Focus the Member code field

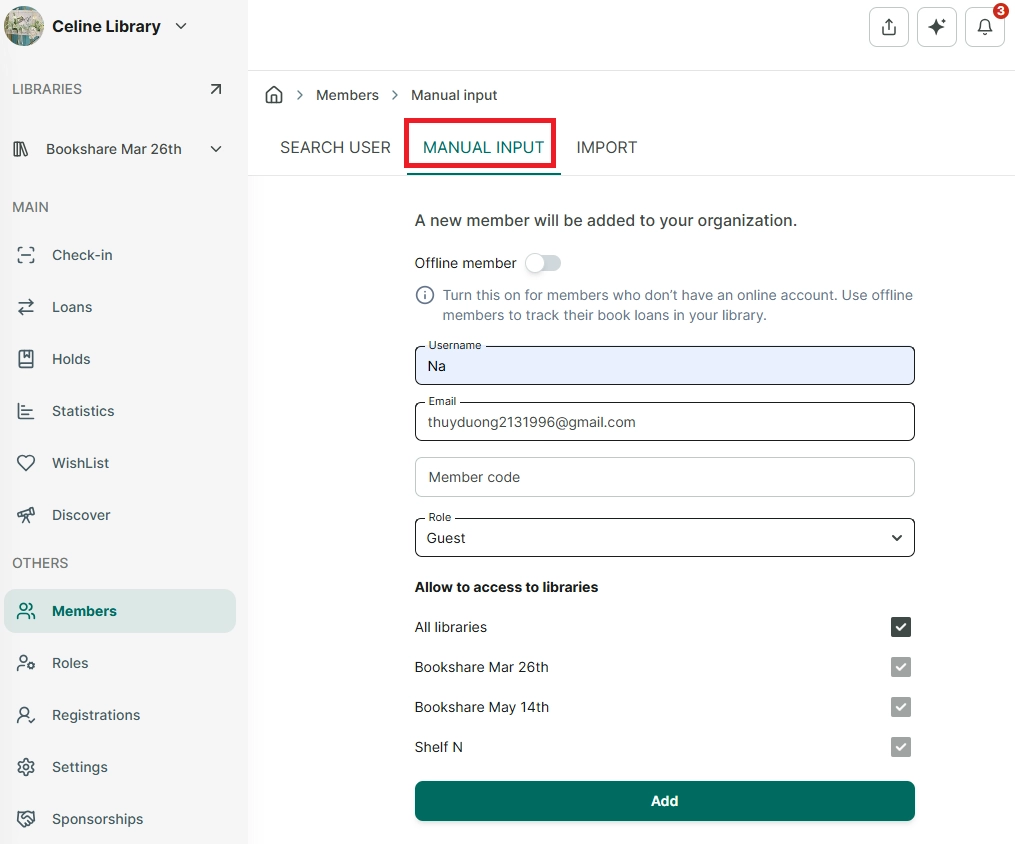pos(664,477)
